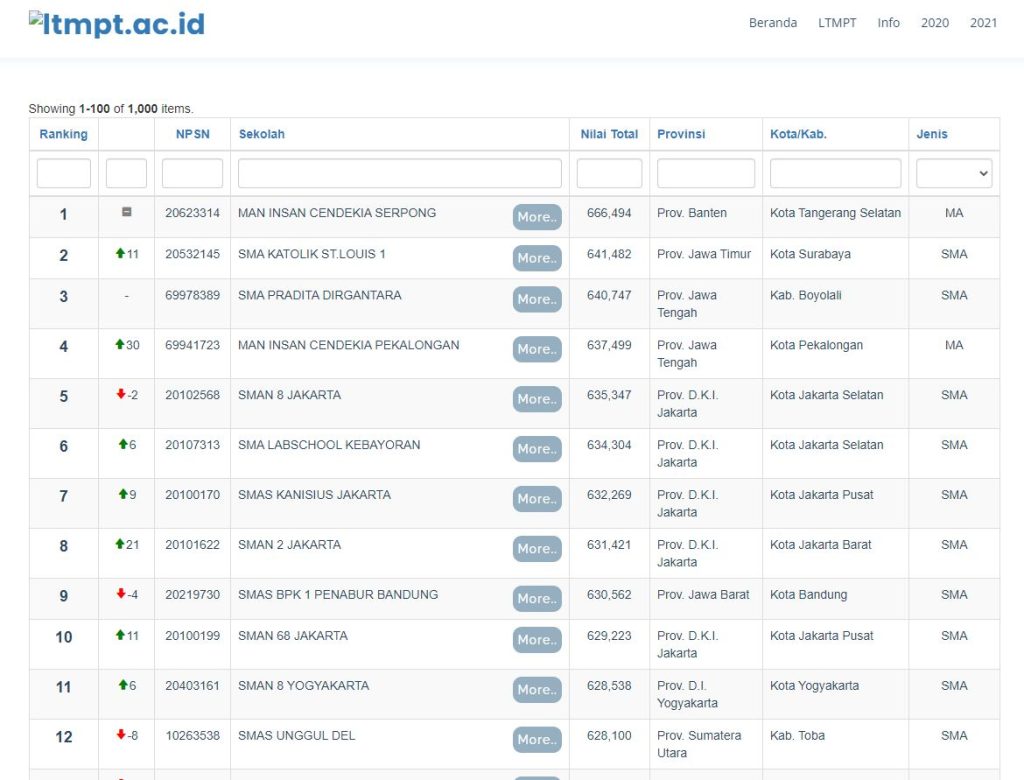Sort table by NPSN column header

click(x=193, y=134)
